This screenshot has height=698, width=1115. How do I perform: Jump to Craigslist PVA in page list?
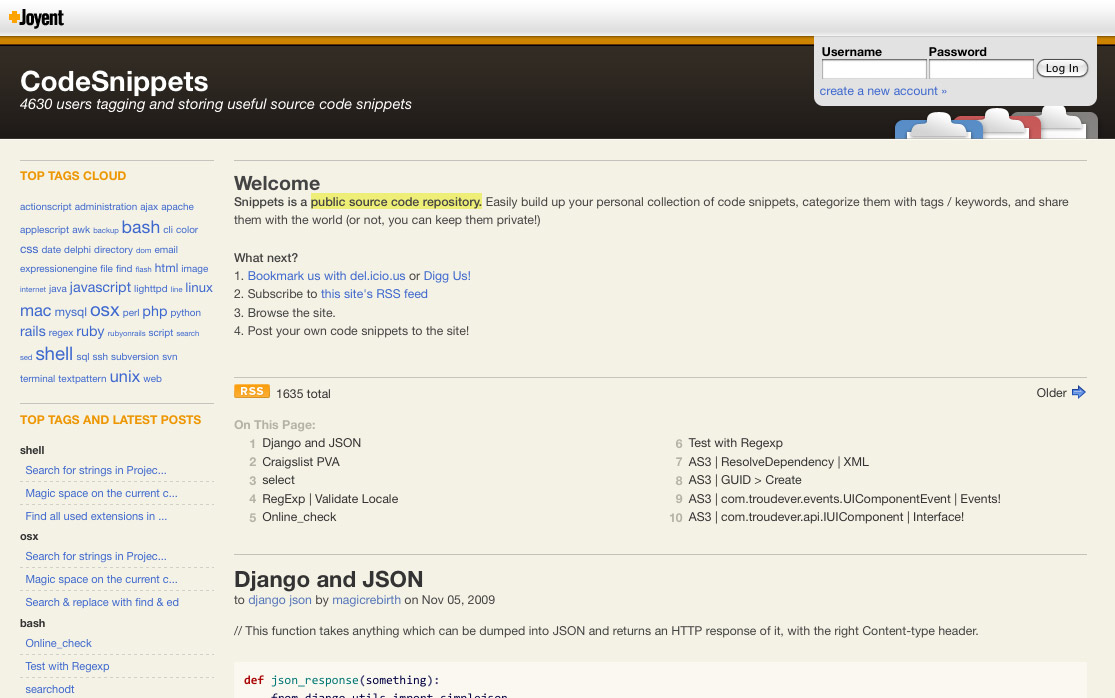[301, 462]
